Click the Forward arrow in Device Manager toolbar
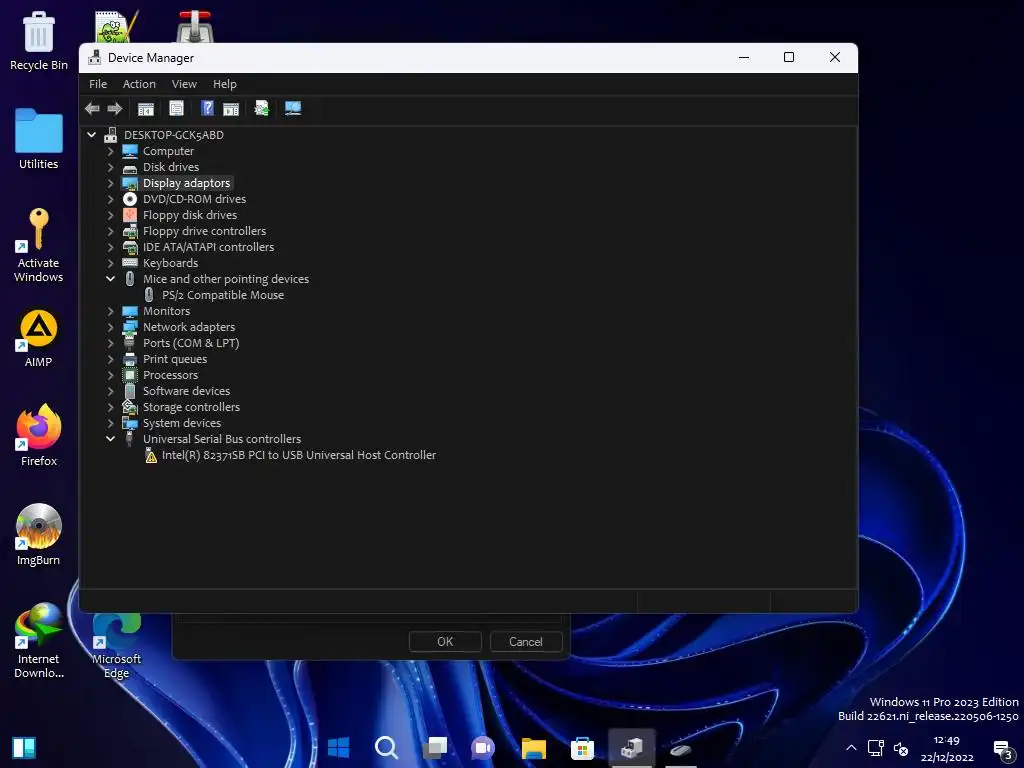The width and height of the screenshot is (1024, 768). pos(115,108)
